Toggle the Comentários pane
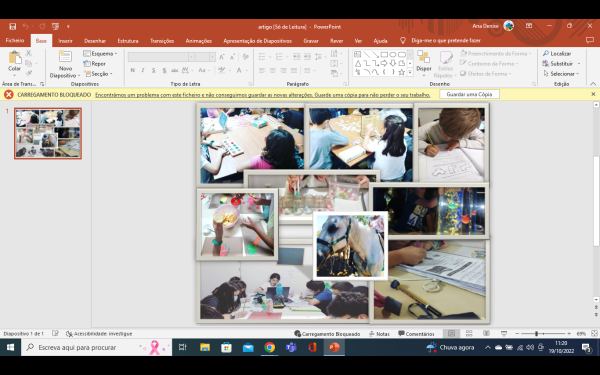 (x=416, y=334)
